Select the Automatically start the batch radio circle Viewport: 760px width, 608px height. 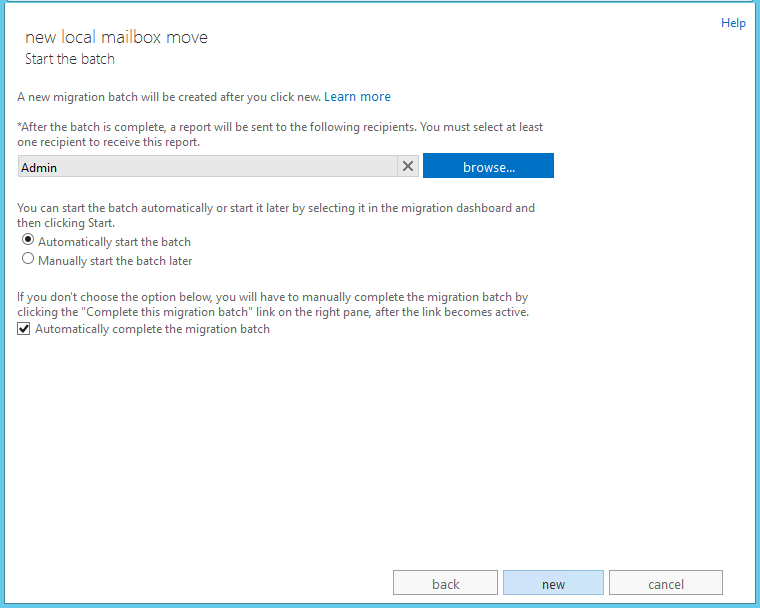point(28,240)
